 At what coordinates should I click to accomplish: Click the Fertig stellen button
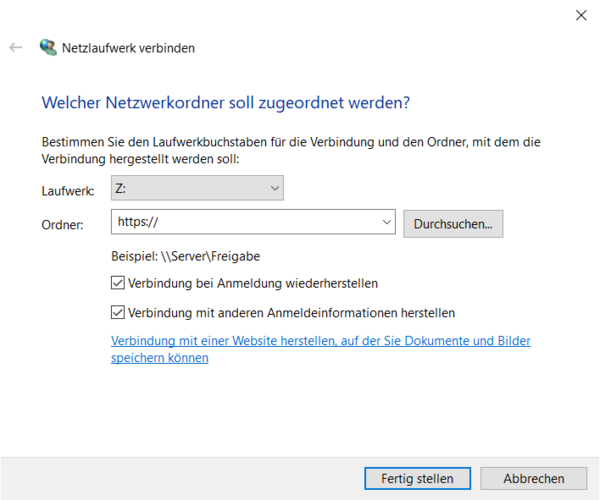[417, 478]
